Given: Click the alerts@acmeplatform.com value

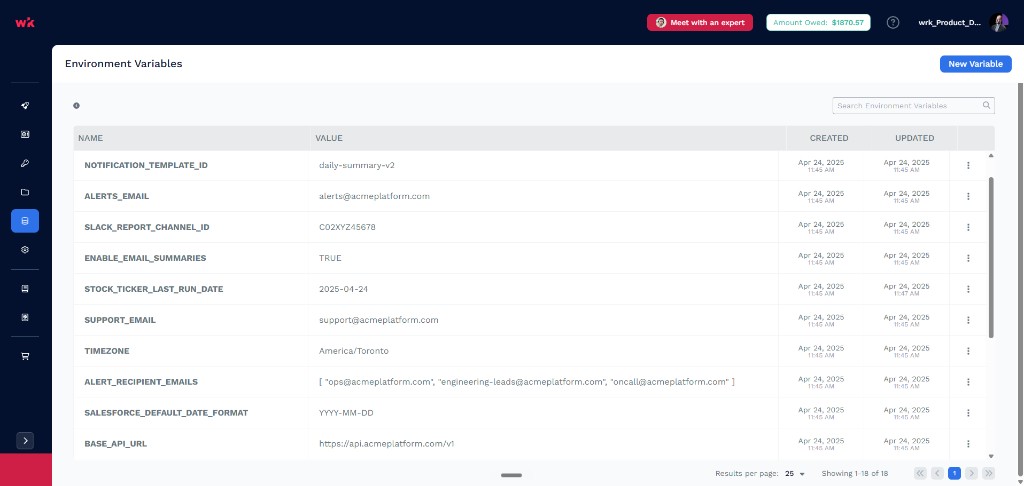Looking at the screenshot, I should (374, 196).
